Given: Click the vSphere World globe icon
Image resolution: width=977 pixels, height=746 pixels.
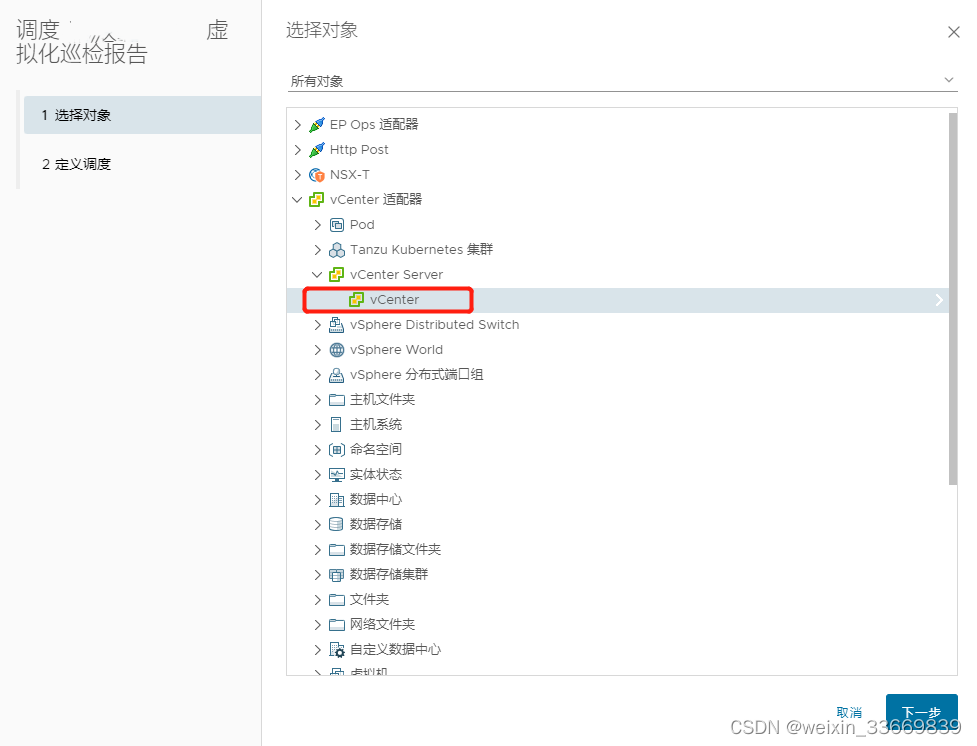Looking at the screenshot, I should click(336, 350).
